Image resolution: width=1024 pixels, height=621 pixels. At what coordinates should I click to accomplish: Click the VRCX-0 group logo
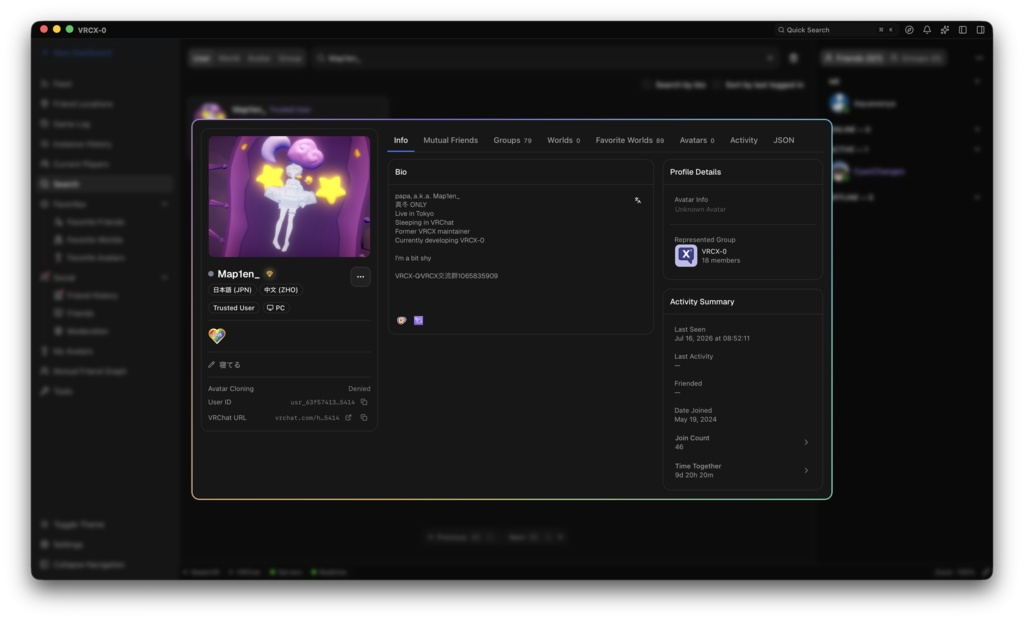coord(685,255)
